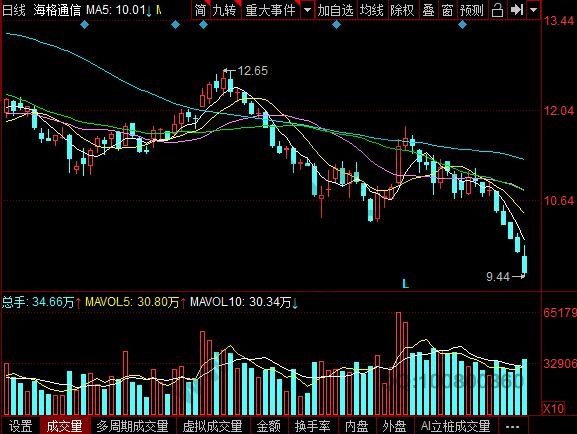
Task: Click the 窗 window toolbar button
Action: point(447,10)
